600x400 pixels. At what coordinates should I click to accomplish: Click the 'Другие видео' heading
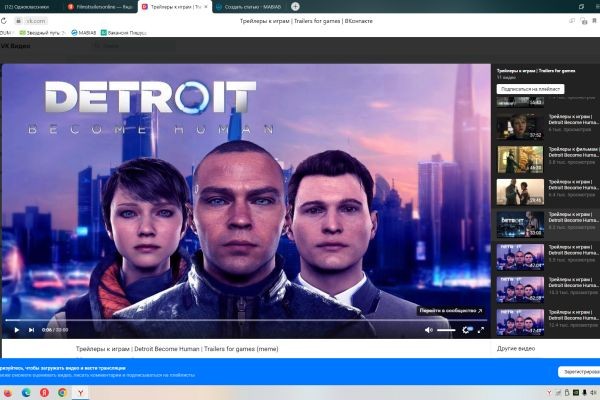pyautogui.click(x=516, y=349)
